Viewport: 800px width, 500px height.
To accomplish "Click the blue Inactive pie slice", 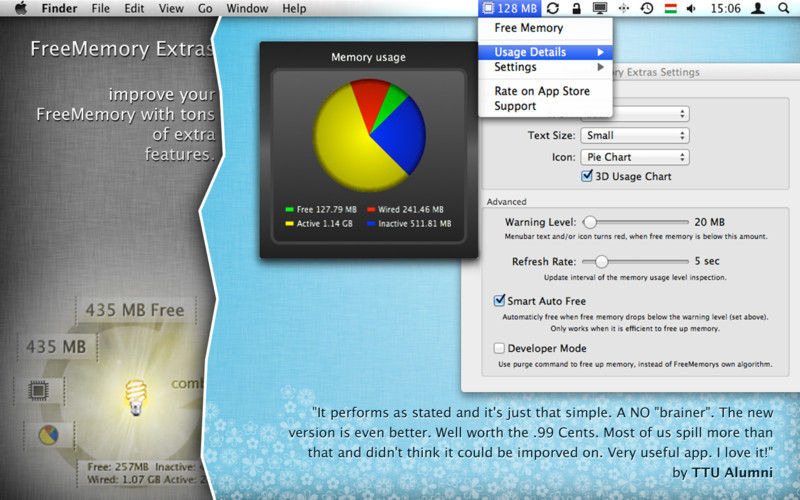I will [x=403, y=134].
